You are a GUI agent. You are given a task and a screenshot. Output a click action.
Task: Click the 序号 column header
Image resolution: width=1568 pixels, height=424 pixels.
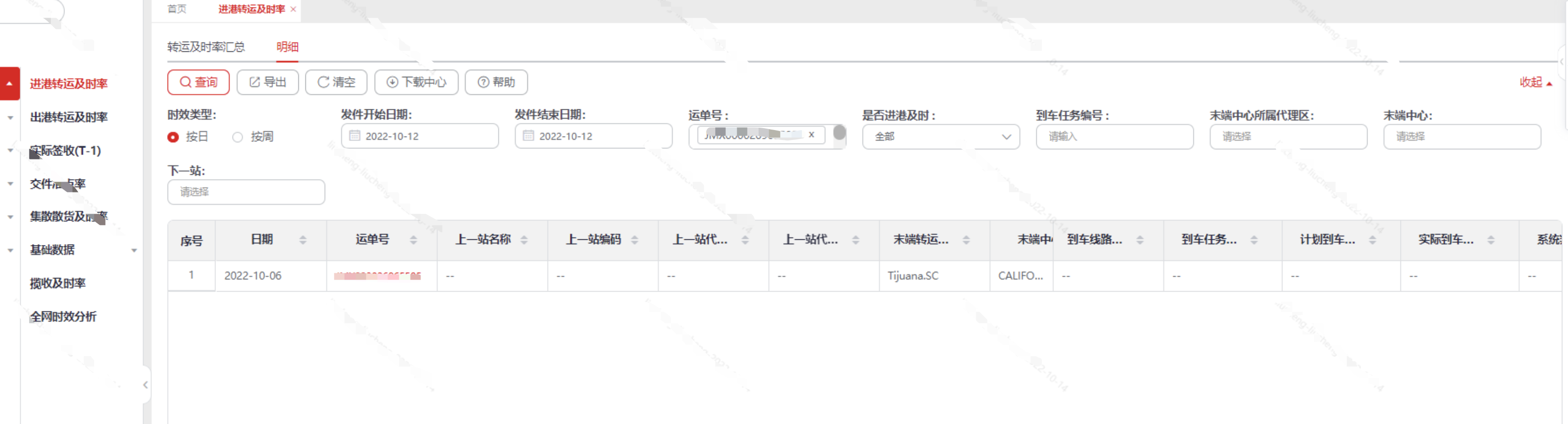click(192, 241)
